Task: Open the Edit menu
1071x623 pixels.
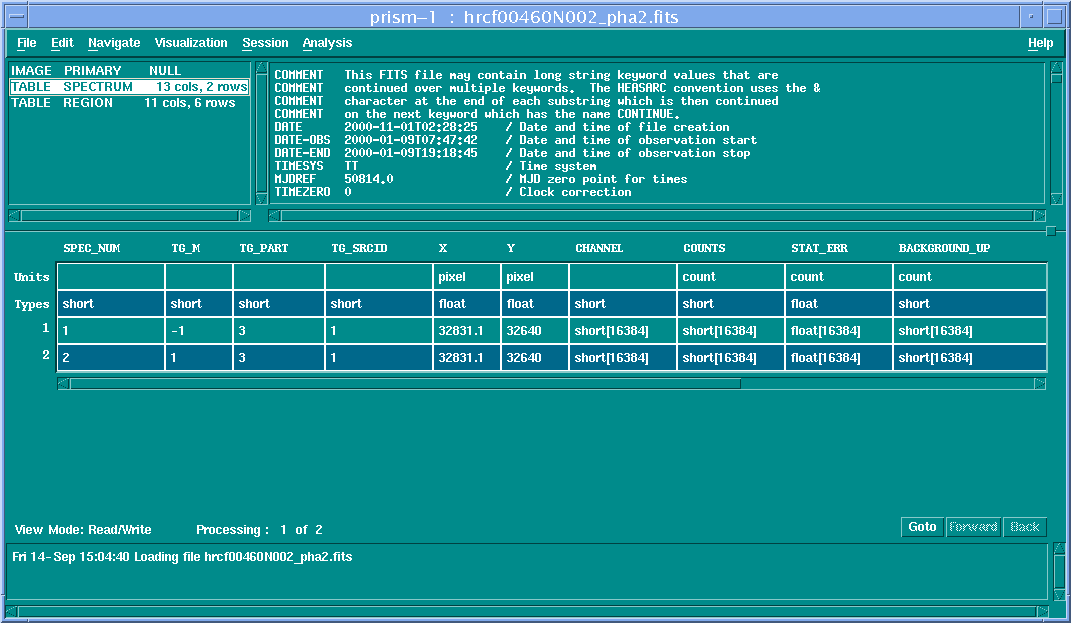Action: pos(61,43)
